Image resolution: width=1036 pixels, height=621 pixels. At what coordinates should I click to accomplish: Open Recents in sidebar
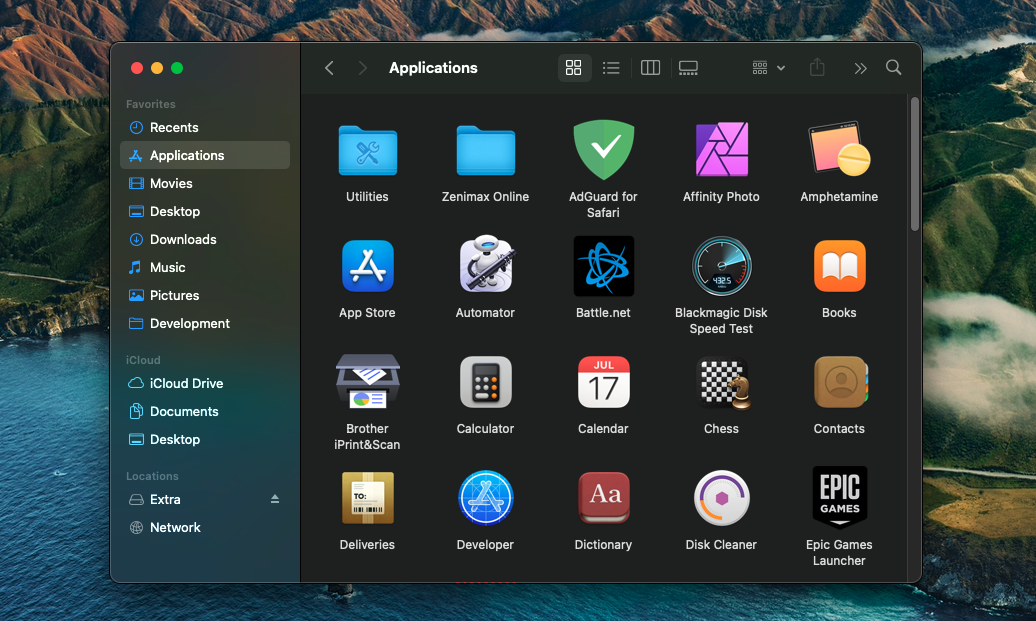pos(205,128)
